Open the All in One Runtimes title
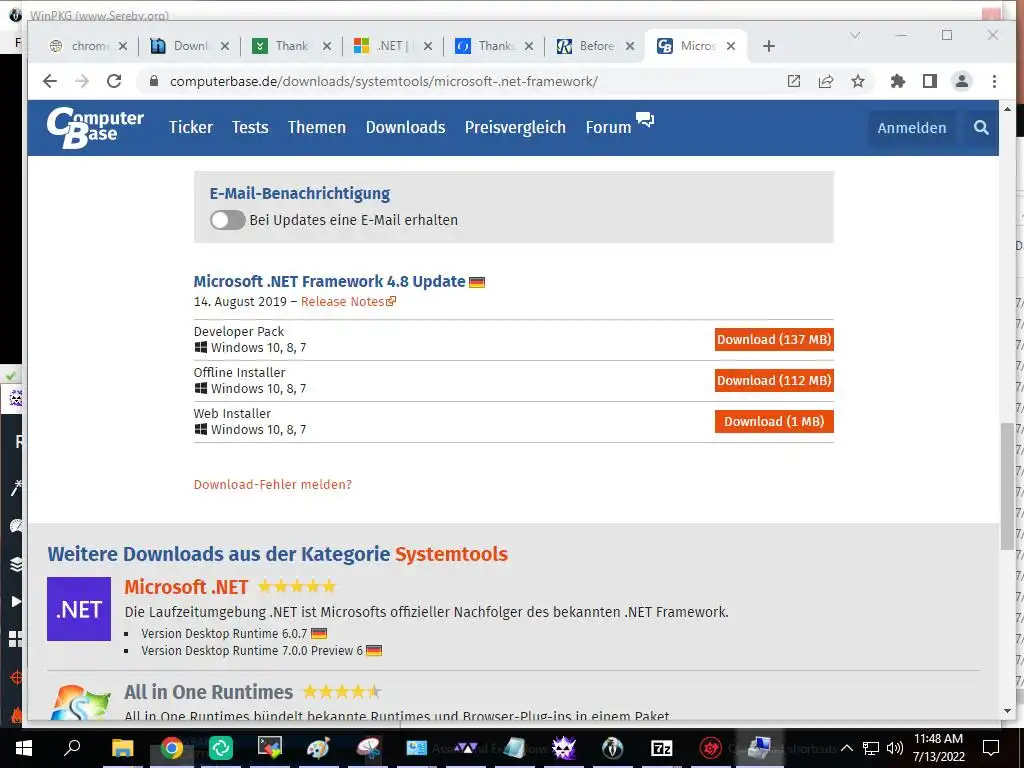 point(208,692)
